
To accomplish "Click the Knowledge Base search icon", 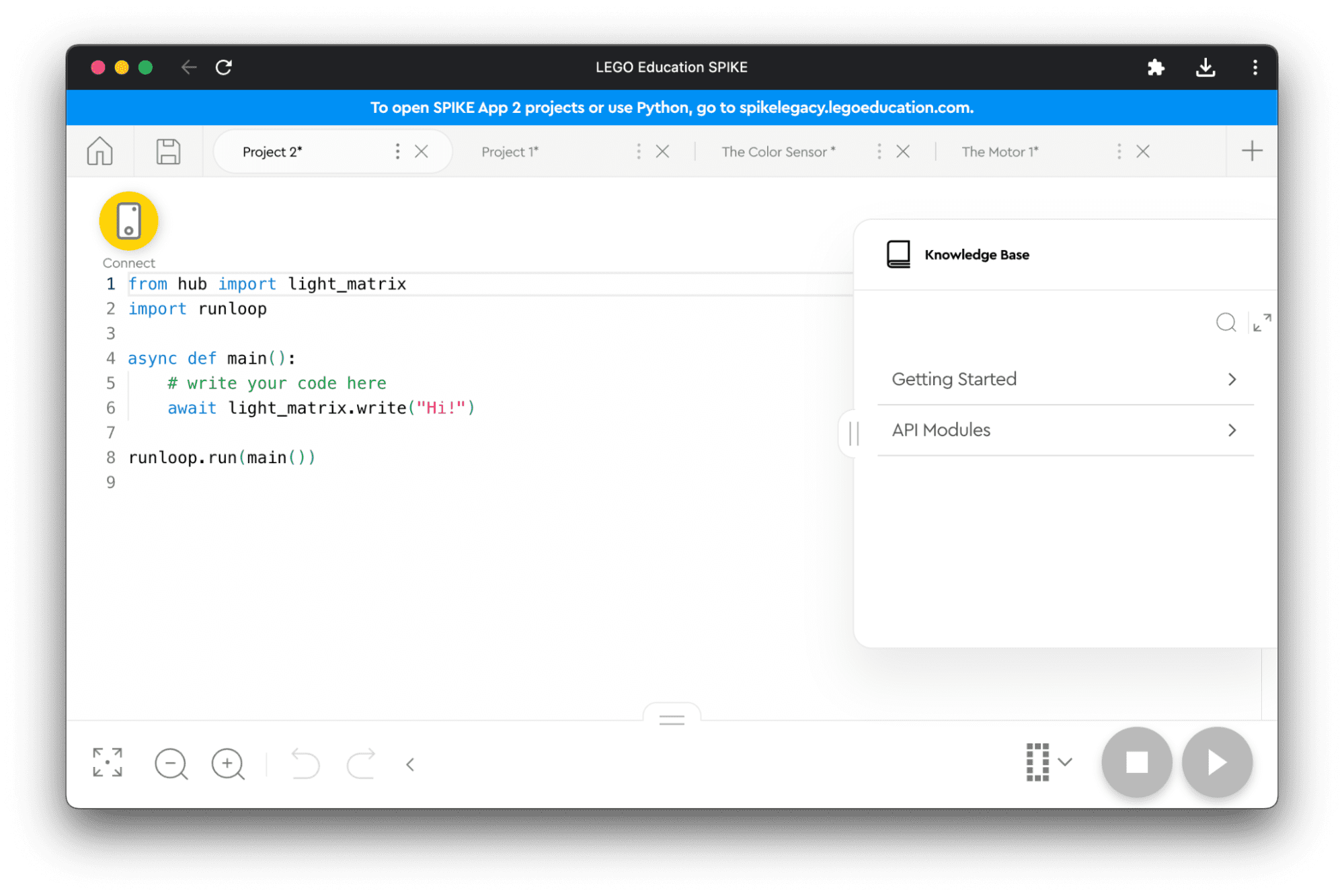I will coord(1225,322).
